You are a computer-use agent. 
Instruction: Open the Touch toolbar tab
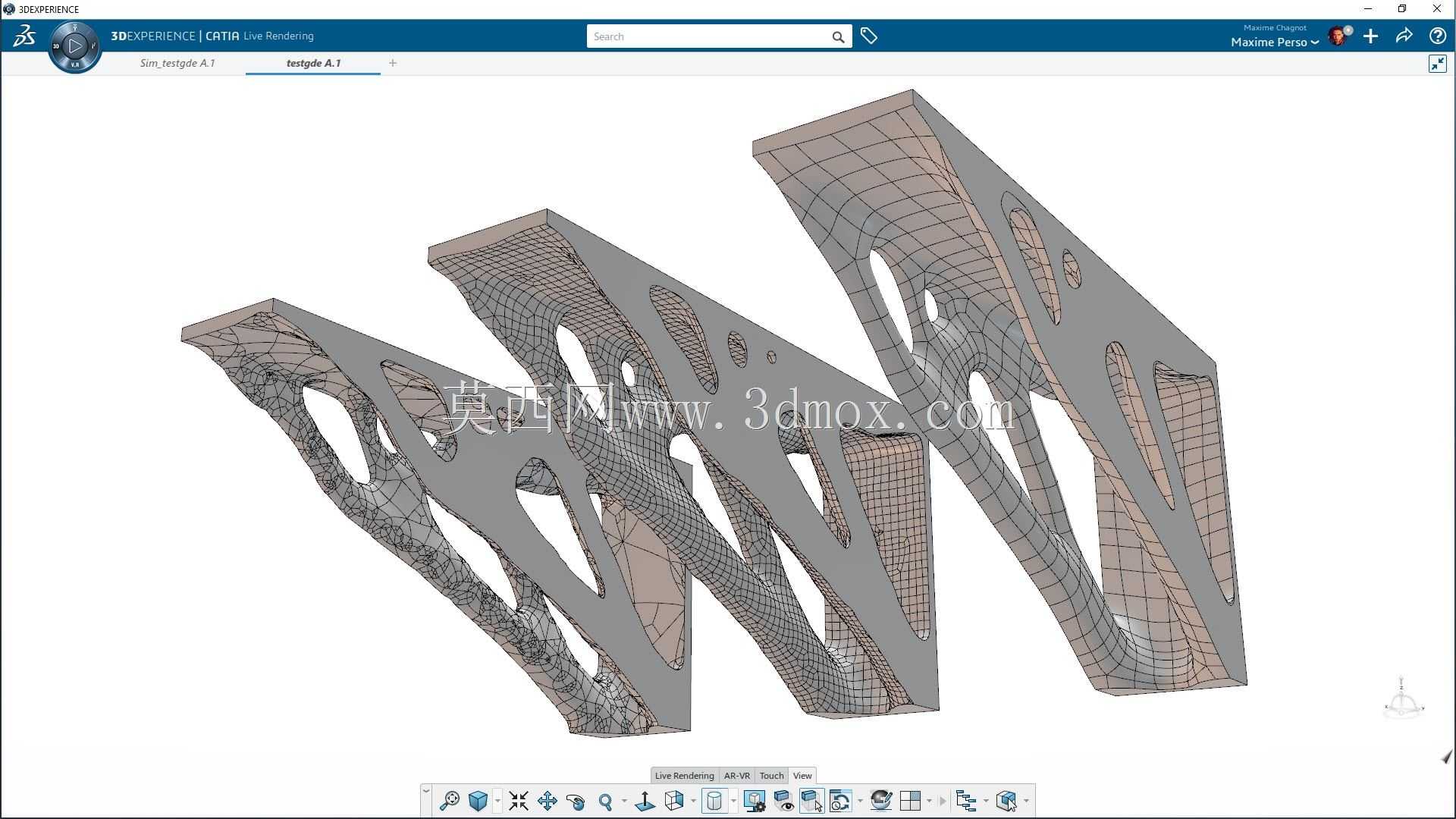click(x=771, y=775)
